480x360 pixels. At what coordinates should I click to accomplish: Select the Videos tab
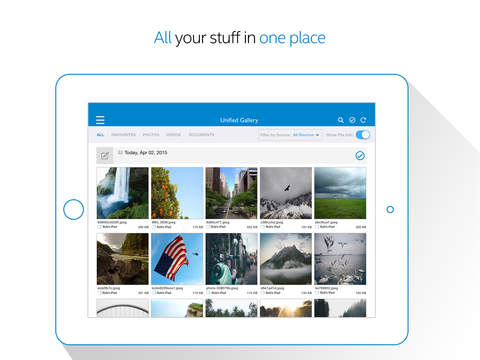(173, 135)
